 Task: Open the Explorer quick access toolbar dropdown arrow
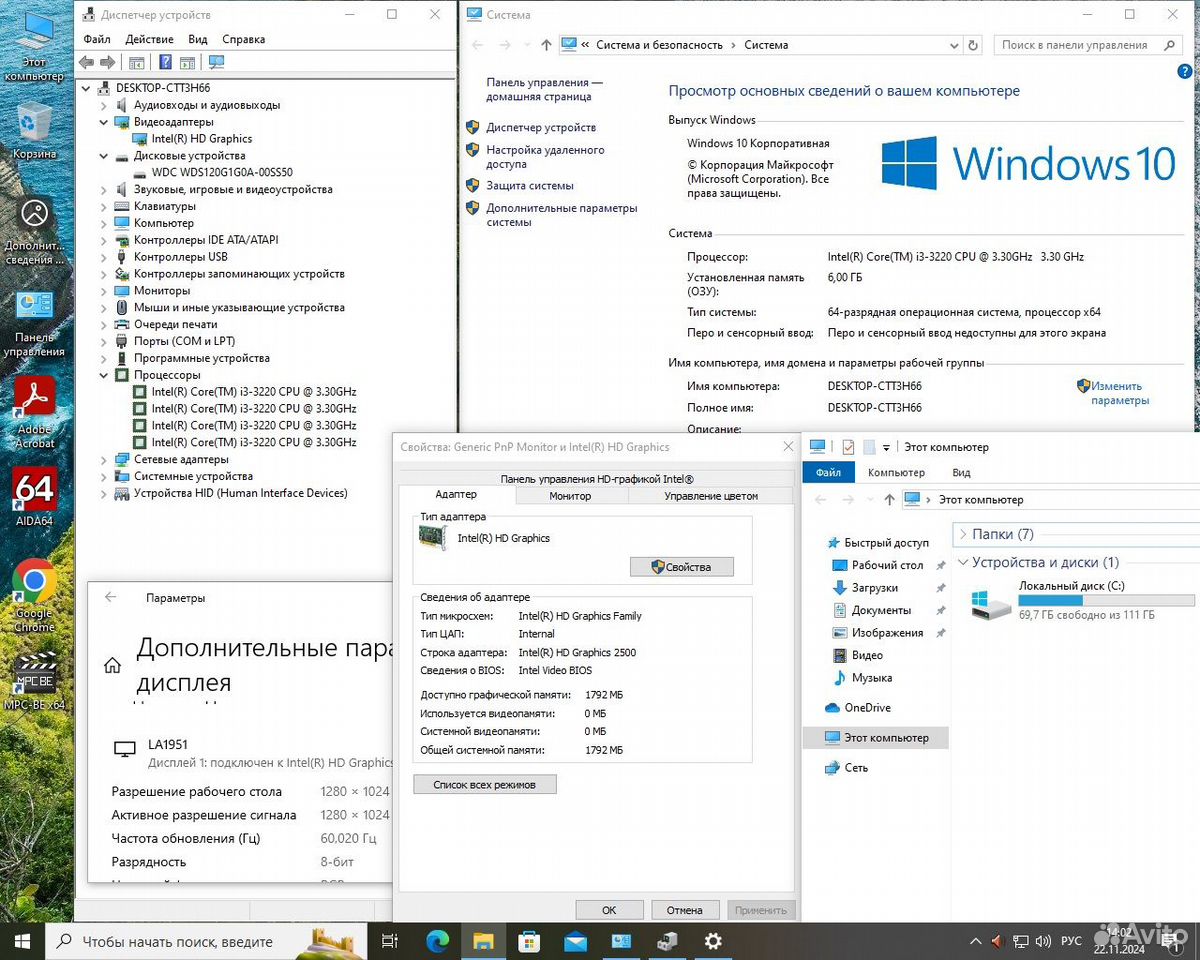click(886, 447)
